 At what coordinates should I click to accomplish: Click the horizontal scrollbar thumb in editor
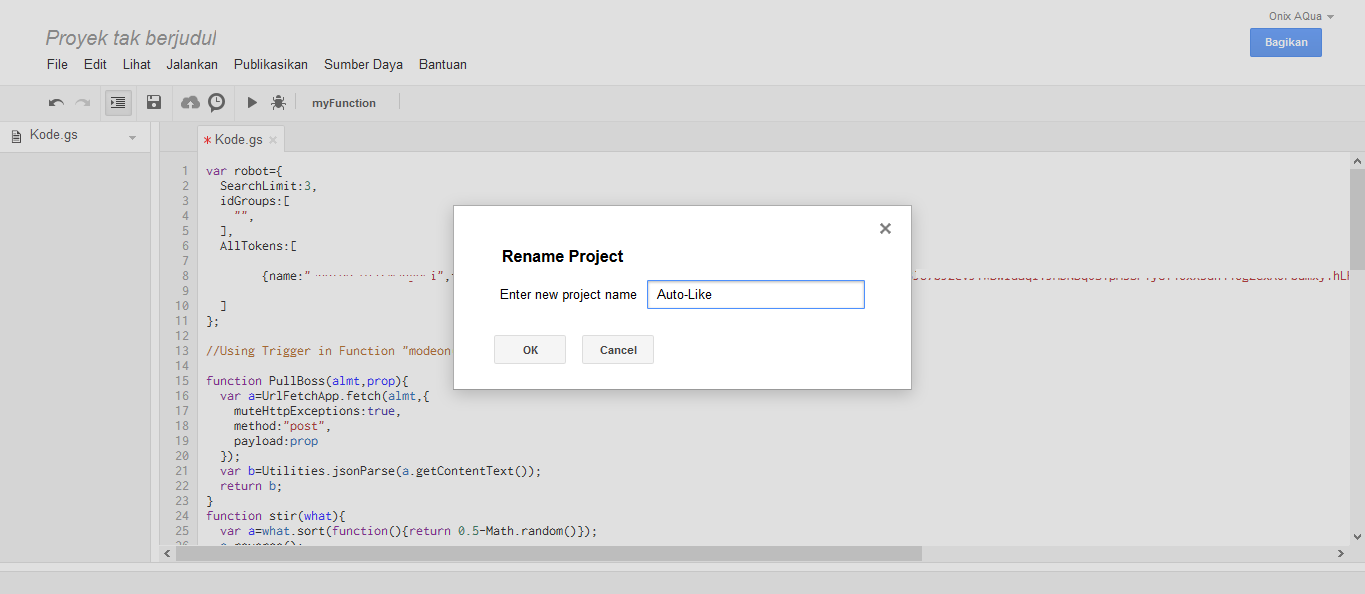click(x=548, y=553)
